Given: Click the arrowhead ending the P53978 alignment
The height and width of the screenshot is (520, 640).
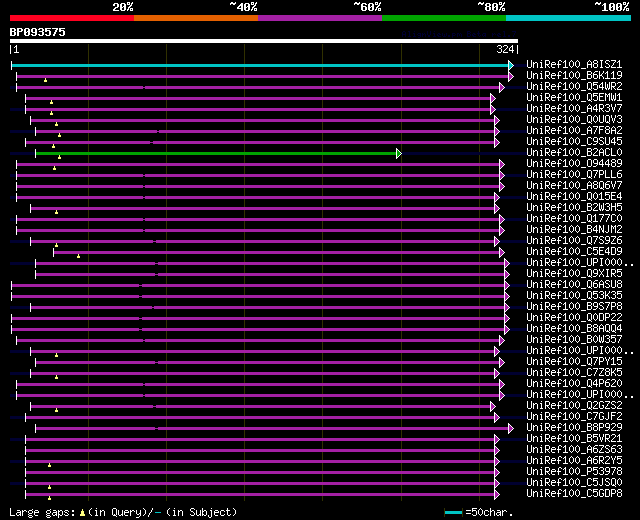Looking at the screenshot, I should 497,472.
